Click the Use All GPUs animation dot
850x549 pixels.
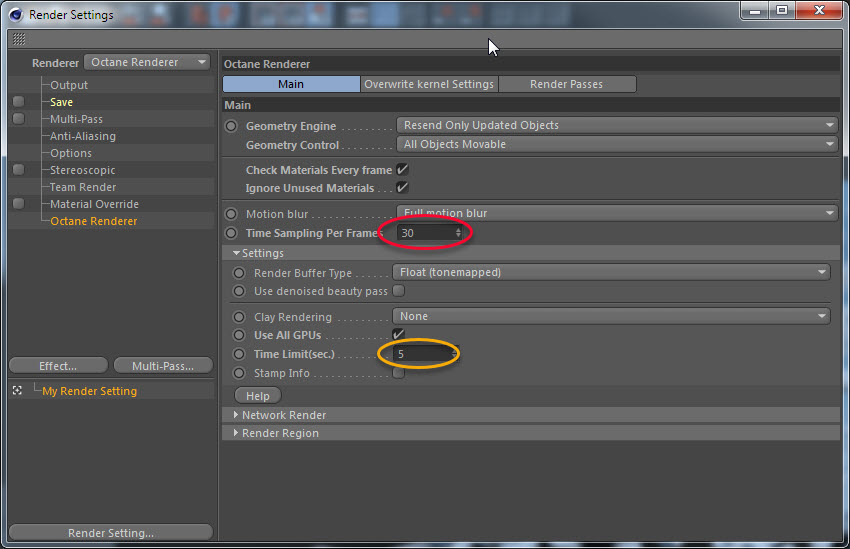point(239,335)
